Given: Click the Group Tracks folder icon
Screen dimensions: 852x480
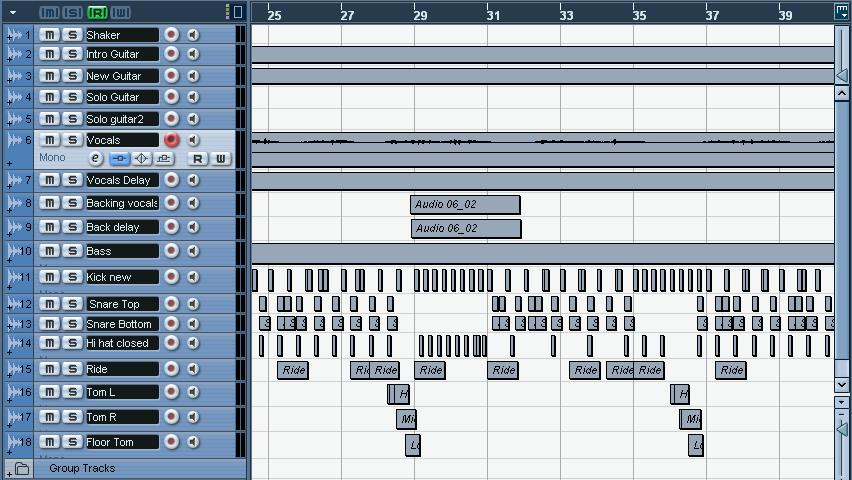Looking at the screenshot, I should click(x=22, y=468).
